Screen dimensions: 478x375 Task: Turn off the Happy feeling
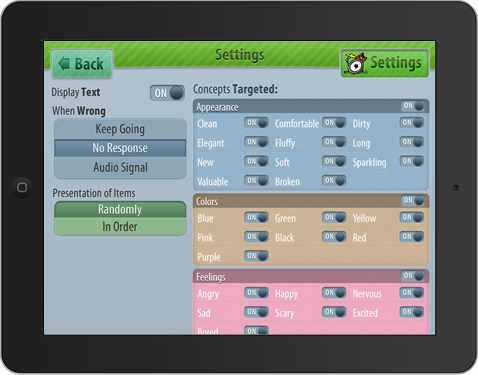click(334, 293)
